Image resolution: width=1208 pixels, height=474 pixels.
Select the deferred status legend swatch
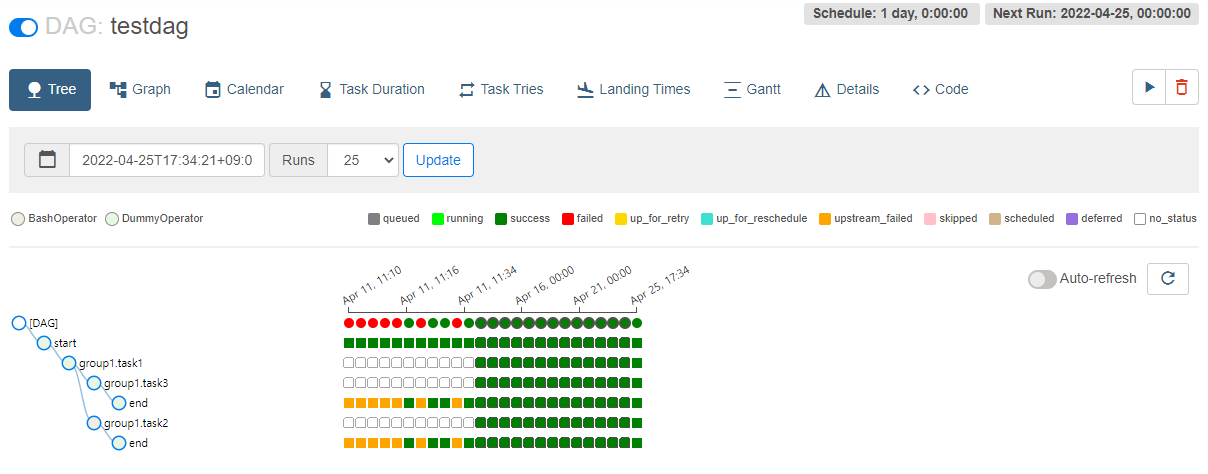[1072, 218]
